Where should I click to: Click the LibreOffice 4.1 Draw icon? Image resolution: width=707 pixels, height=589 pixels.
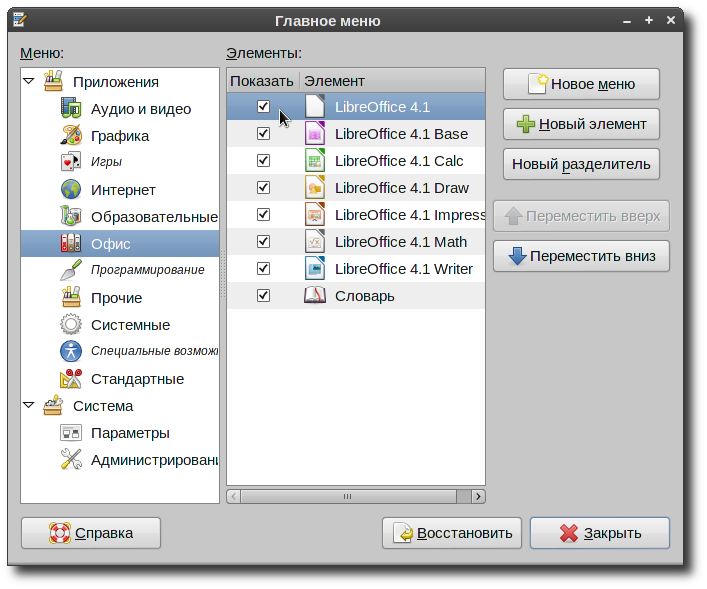pyautogui.click(x=315, y=188)
